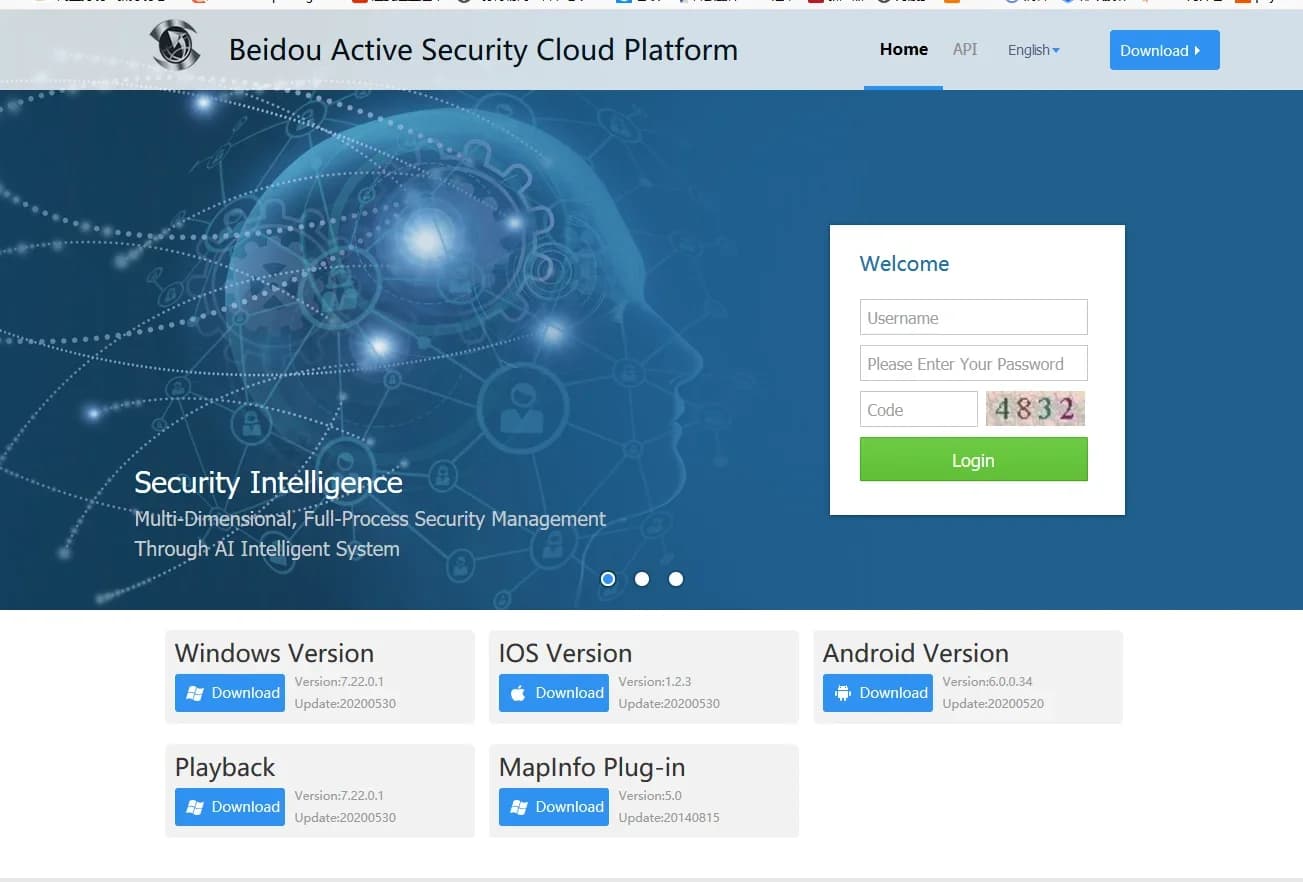Click the captcha image to refresh code
Screen dimensions: 1303x882
[x=1035, y=409]
